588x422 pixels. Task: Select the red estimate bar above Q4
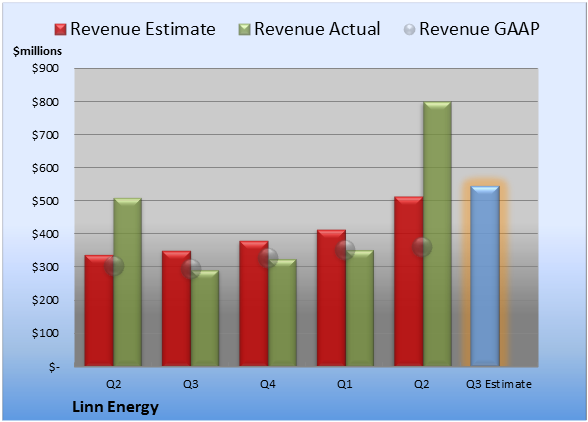click(x=254, y=303)
